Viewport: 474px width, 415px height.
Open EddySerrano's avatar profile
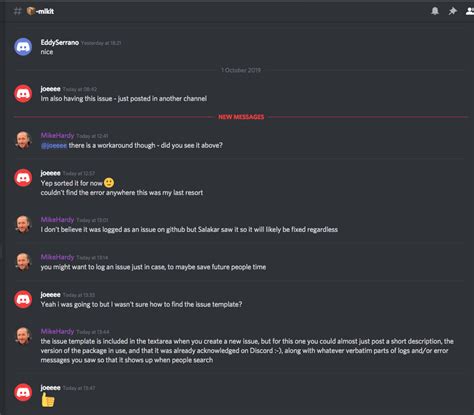click(23, 47)
